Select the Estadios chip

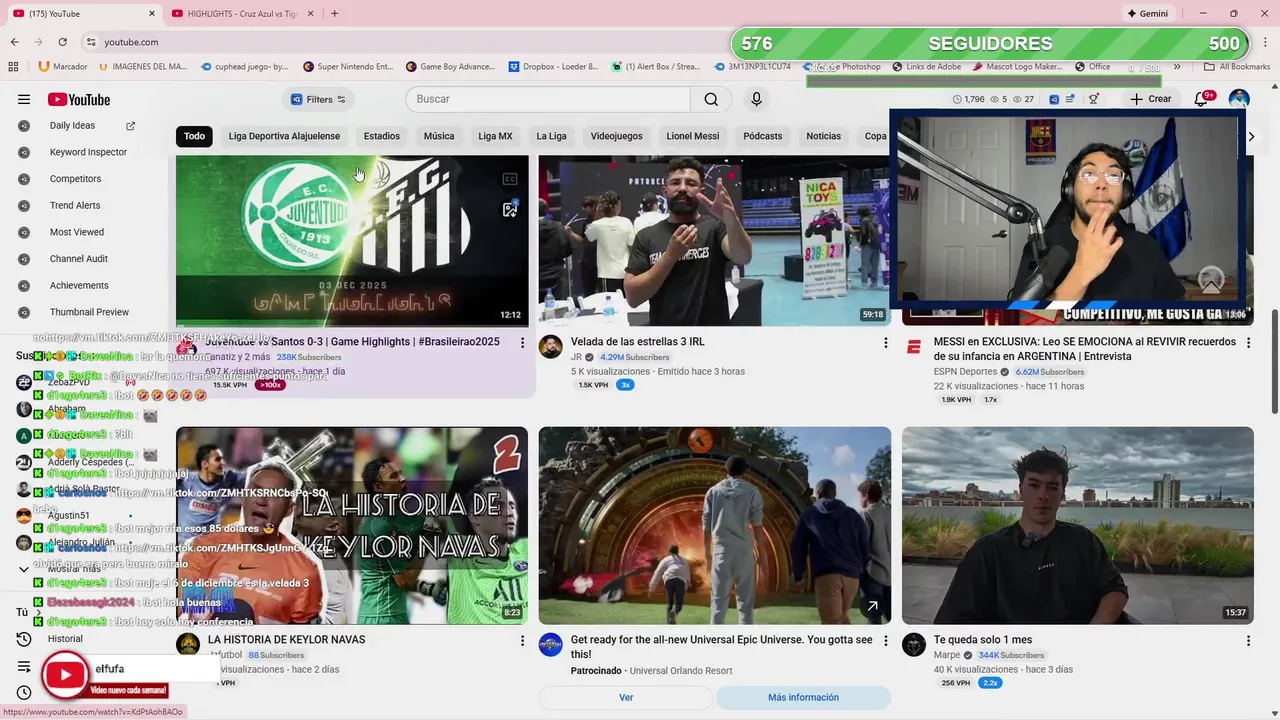point(382,136)
